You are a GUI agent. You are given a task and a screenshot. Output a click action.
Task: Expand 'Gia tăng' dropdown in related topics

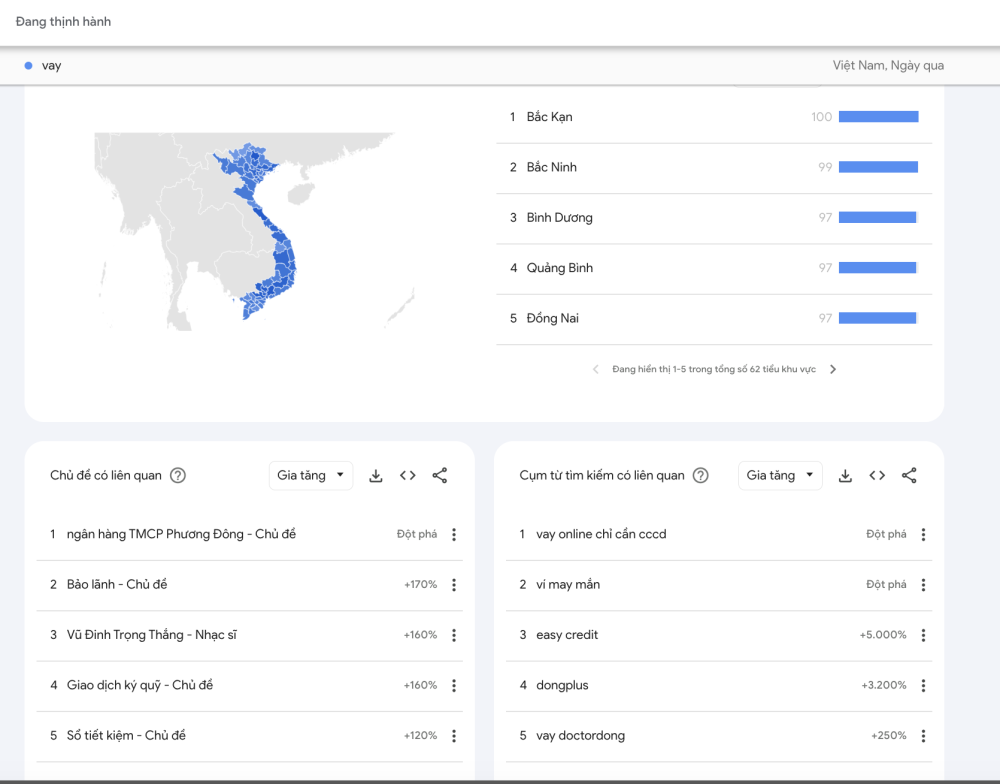click(x=310, y=476)
